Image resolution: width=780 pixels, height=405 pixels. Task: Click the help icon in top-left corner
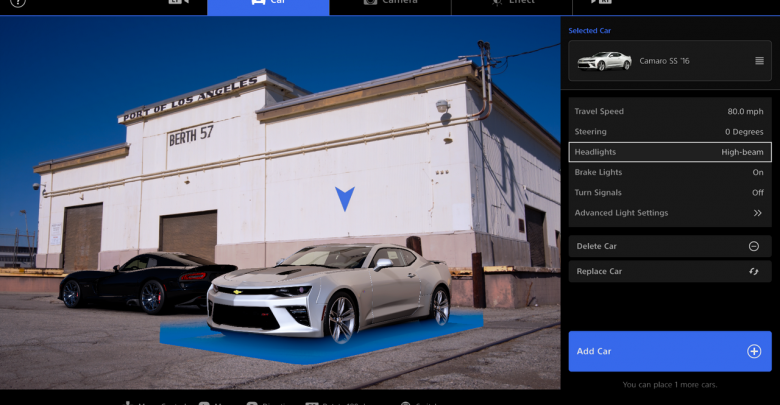coord(17,3)
